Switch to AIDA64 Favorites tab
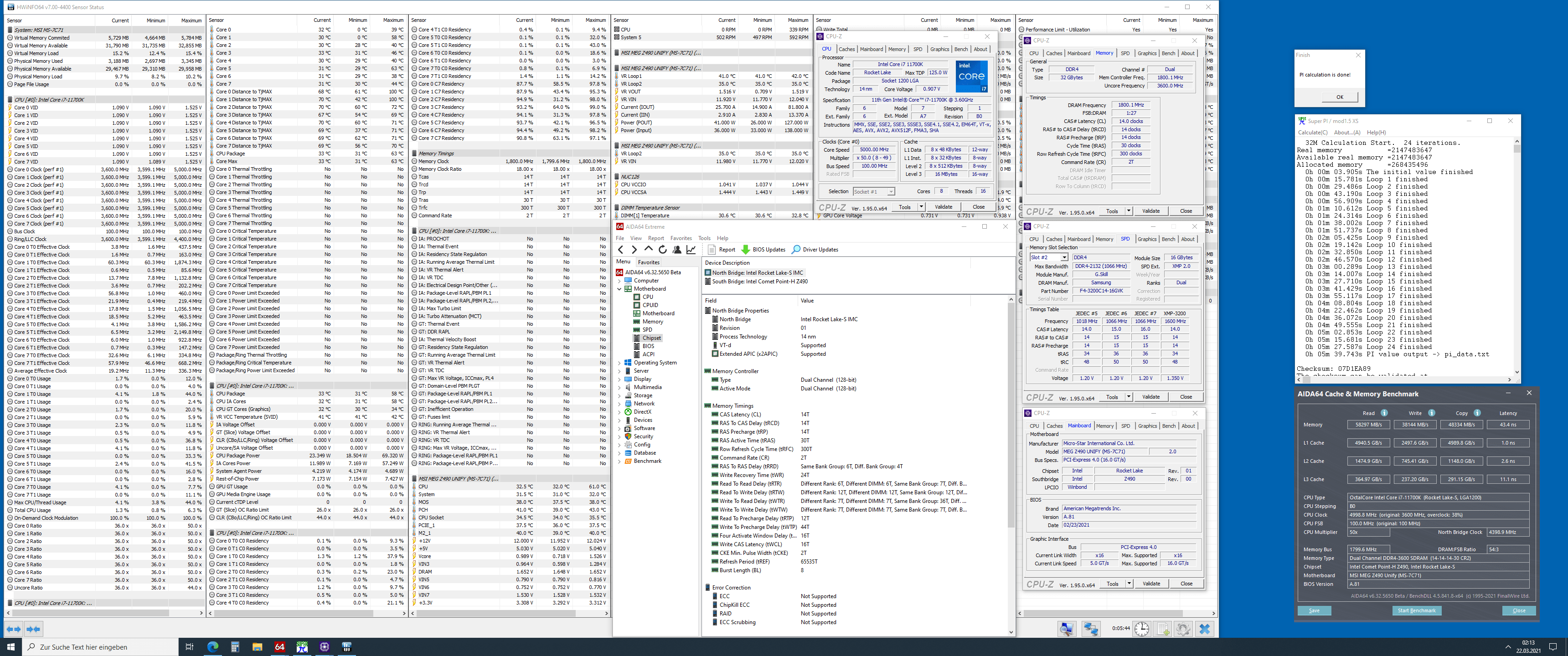This screenshot has height=656, width=1568. [x=648, y=262]
